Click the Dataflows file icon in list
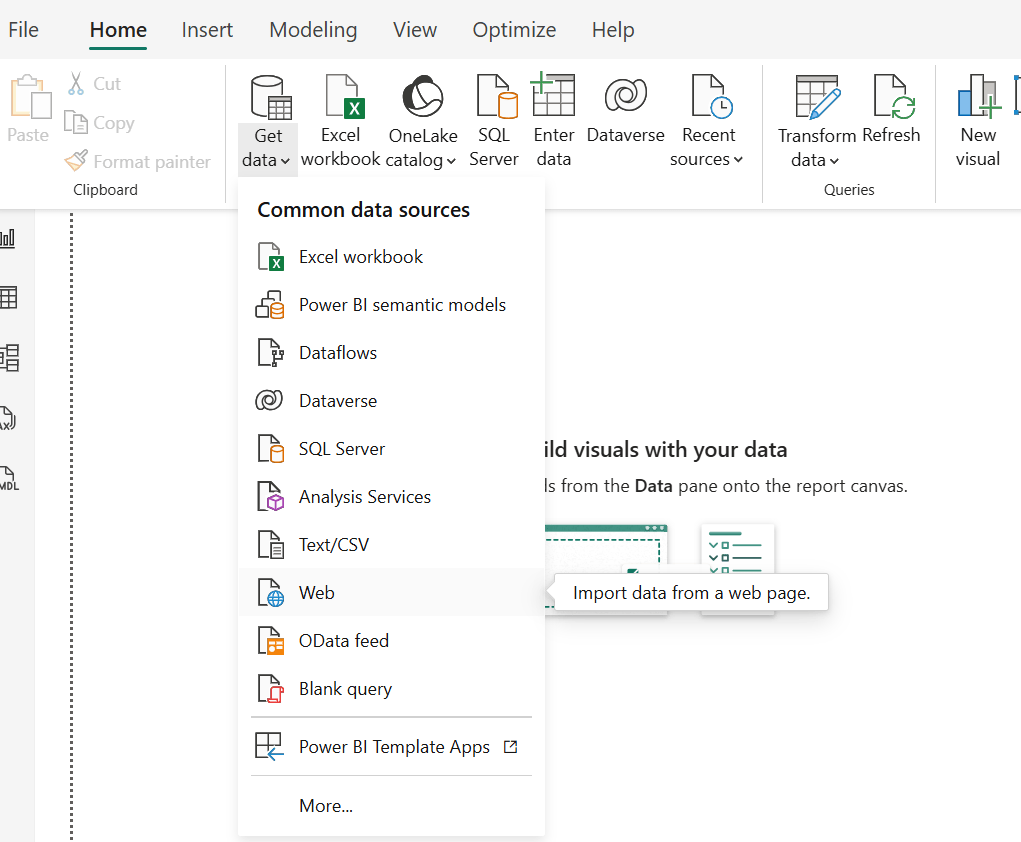Screen dimensions: 1021x842 (x=270, y=353)
